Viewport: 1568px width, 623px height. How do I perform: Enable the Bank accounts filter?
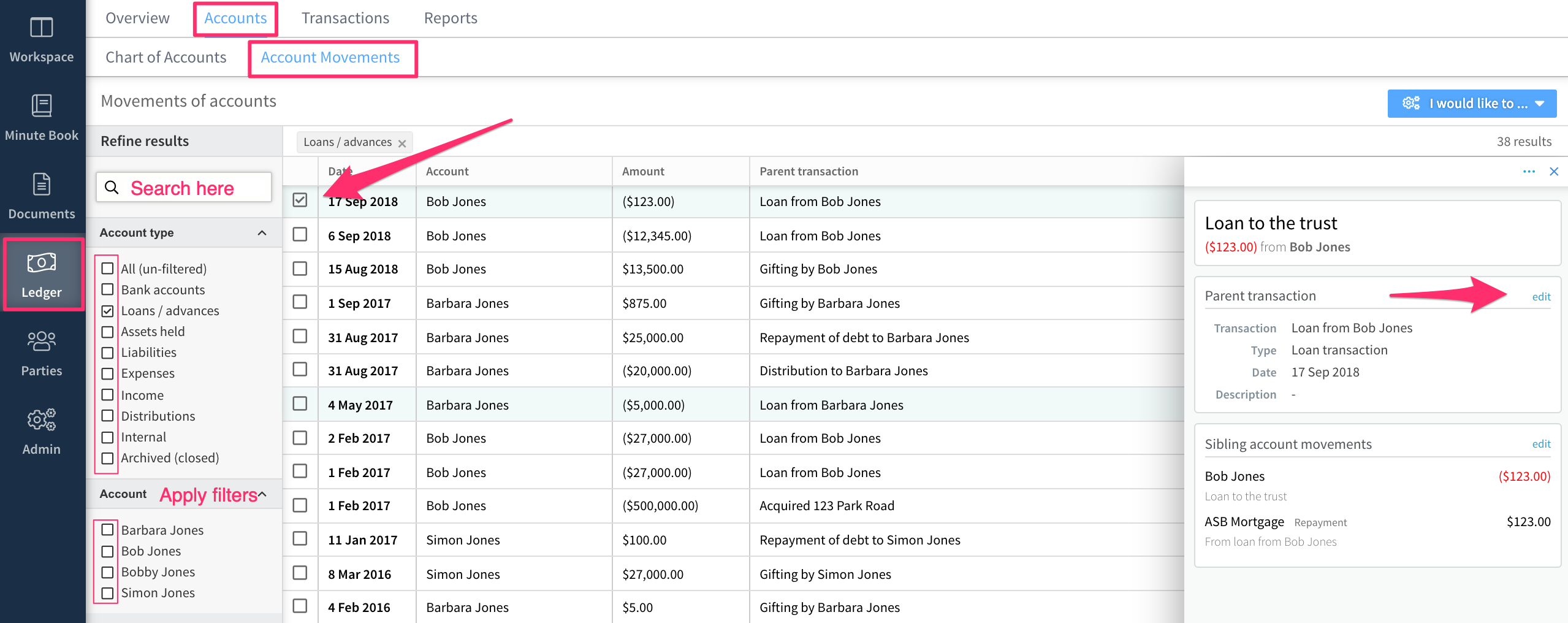[x=107, y=289]
